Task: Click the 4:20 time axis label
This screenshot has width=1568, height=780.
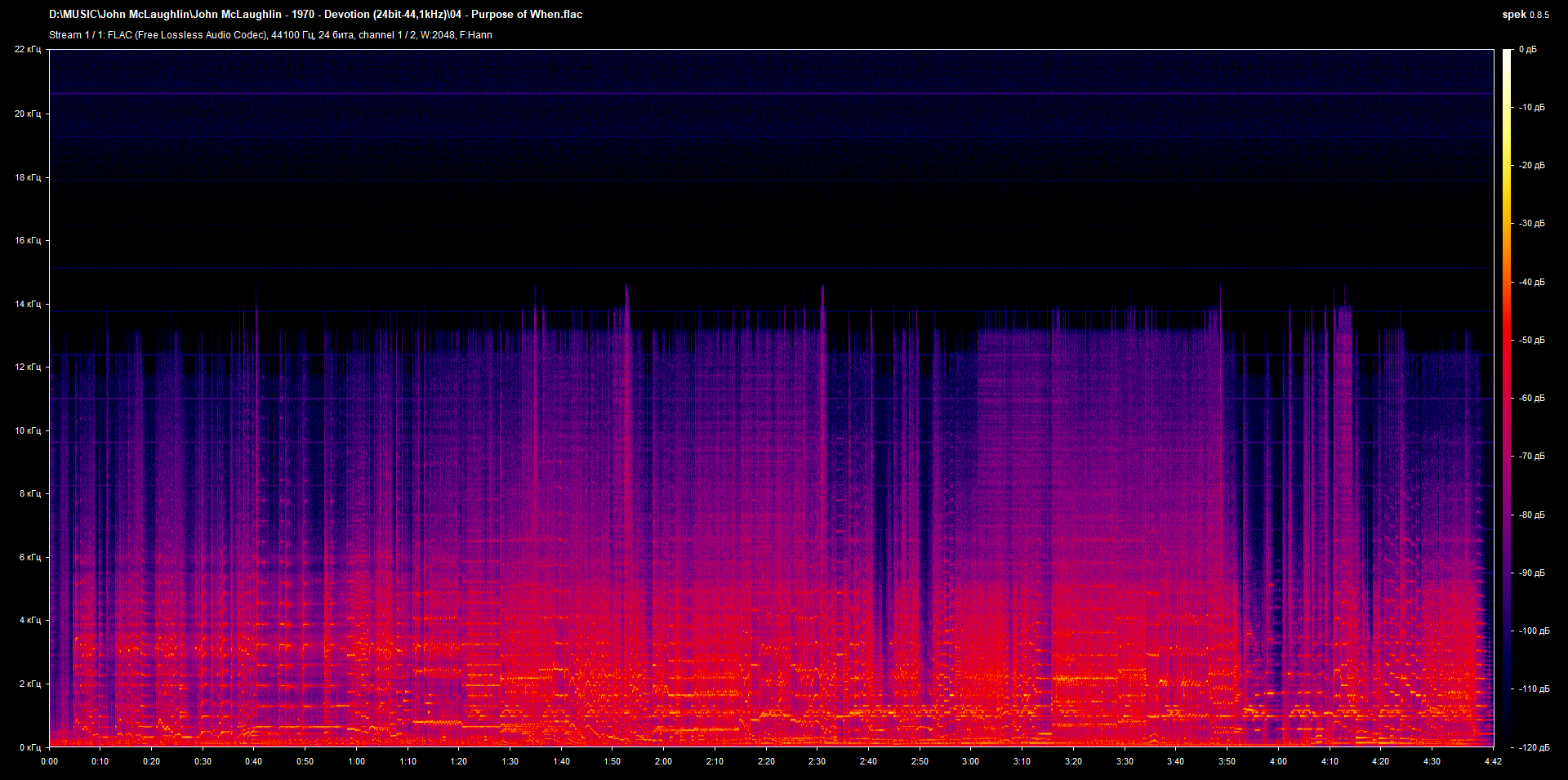Action: [1380, 761]
